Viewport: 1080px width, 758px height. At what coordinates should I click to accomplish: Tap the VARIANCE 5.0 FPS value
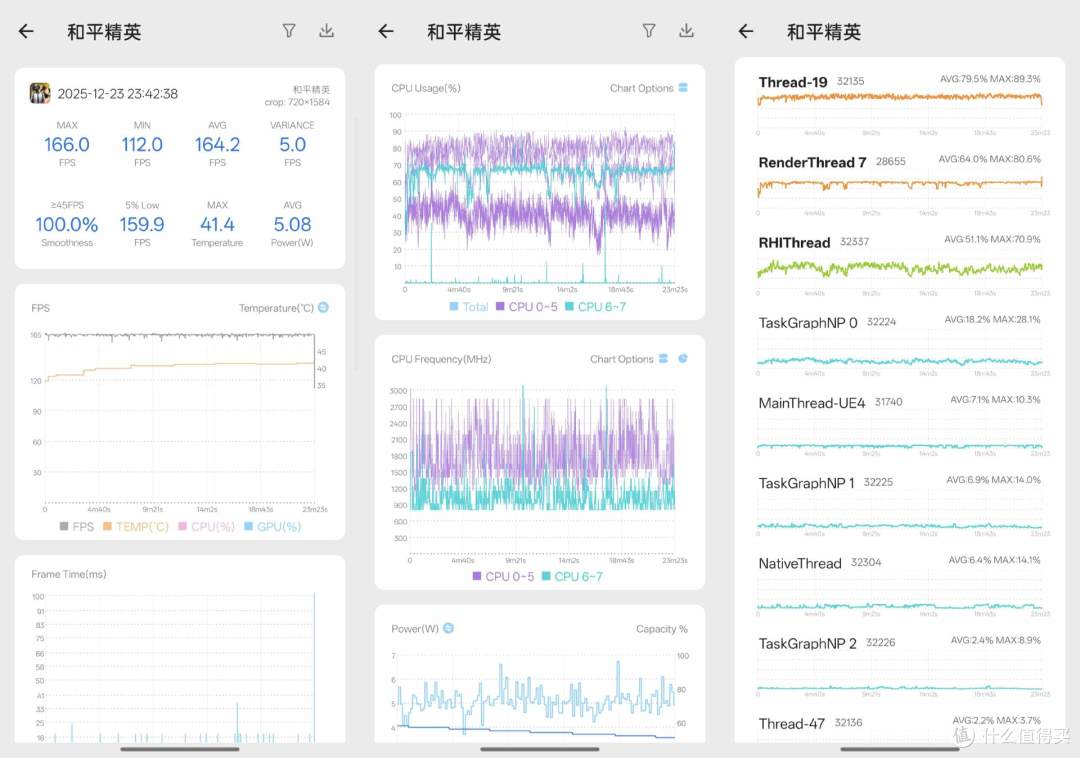(x=292, y=144)
